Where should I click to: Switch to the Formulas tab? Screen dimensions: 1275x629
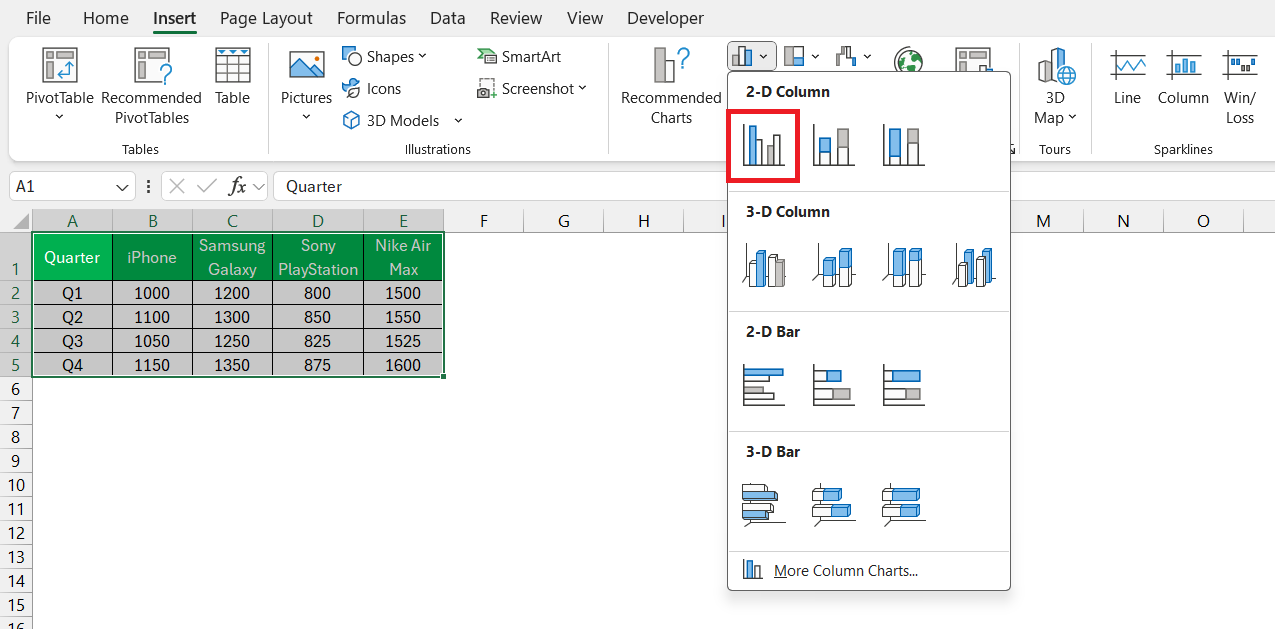(x=371, y=18)
